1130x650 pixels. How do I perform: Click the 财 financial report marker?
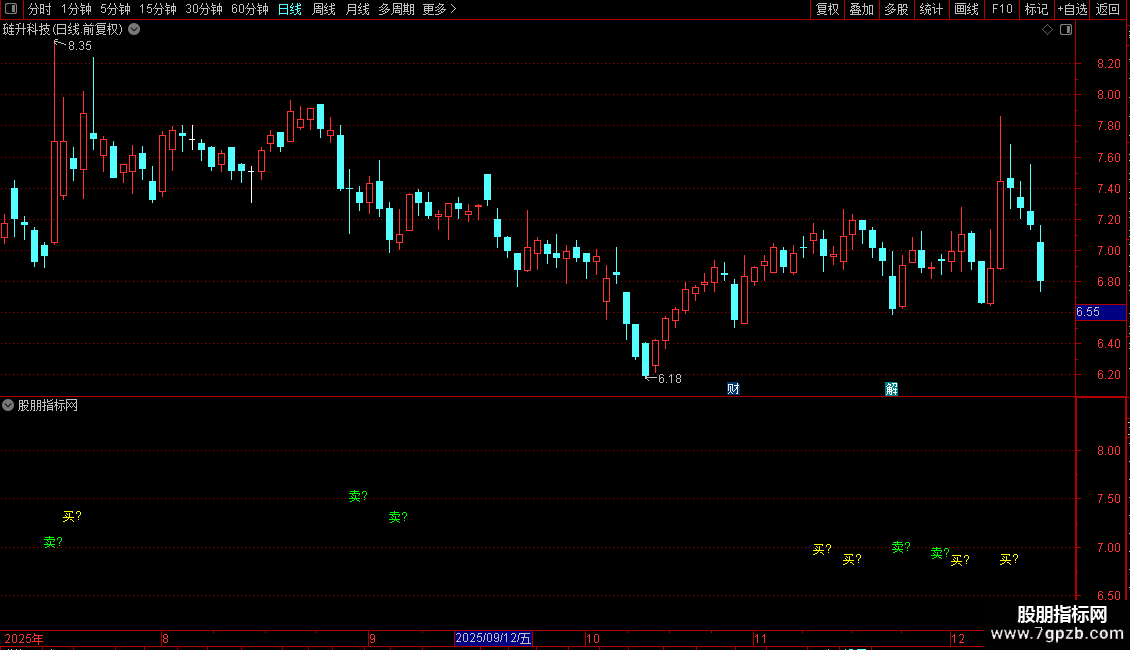tap(733, 389)
